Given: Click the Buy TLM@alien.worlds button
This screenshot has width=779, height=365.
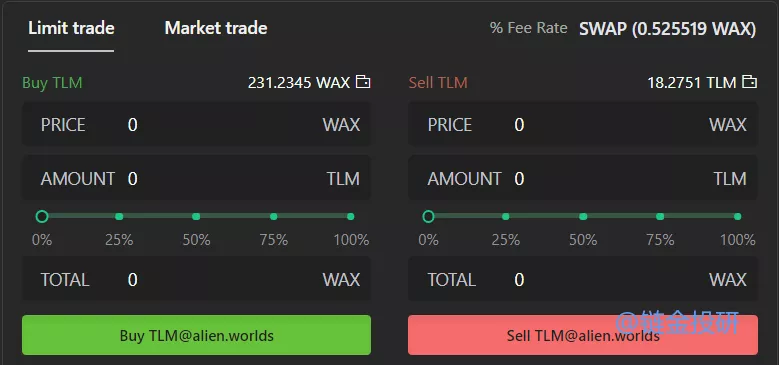Looking at the screenshot, I should click(x=197, y=335).
